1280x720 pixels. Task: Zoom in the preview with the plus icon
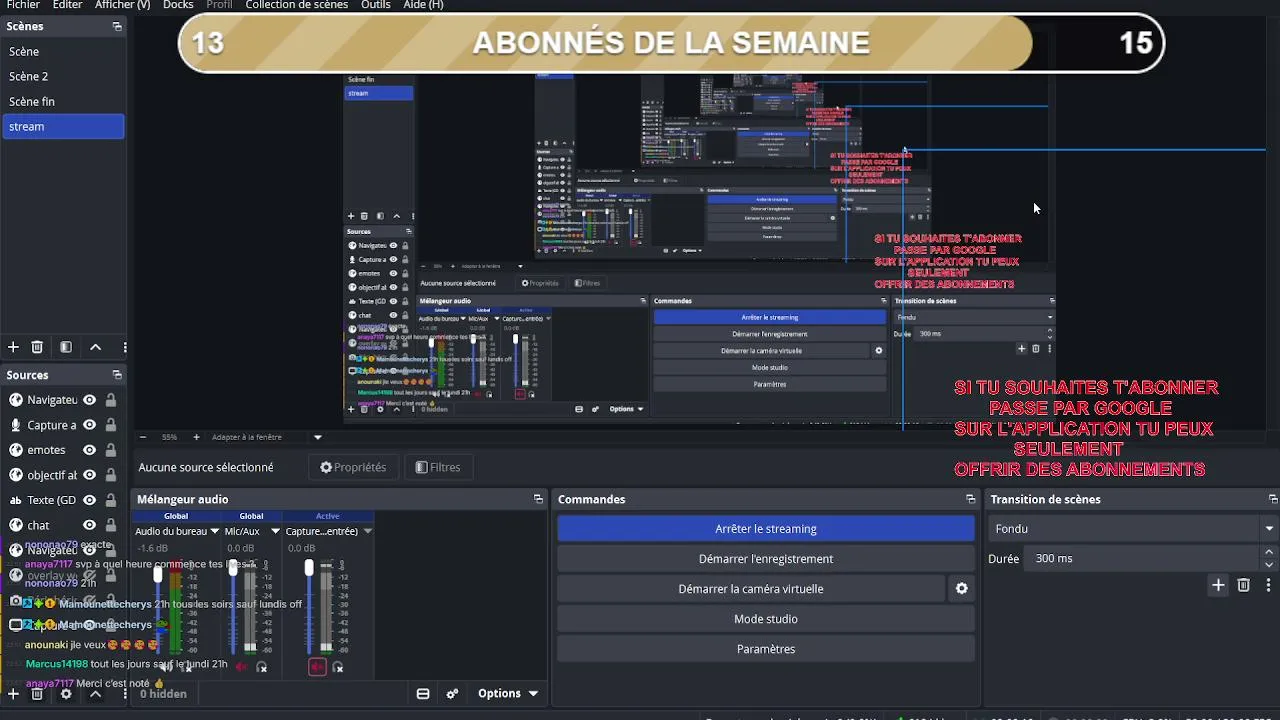[x=196, y=437]
